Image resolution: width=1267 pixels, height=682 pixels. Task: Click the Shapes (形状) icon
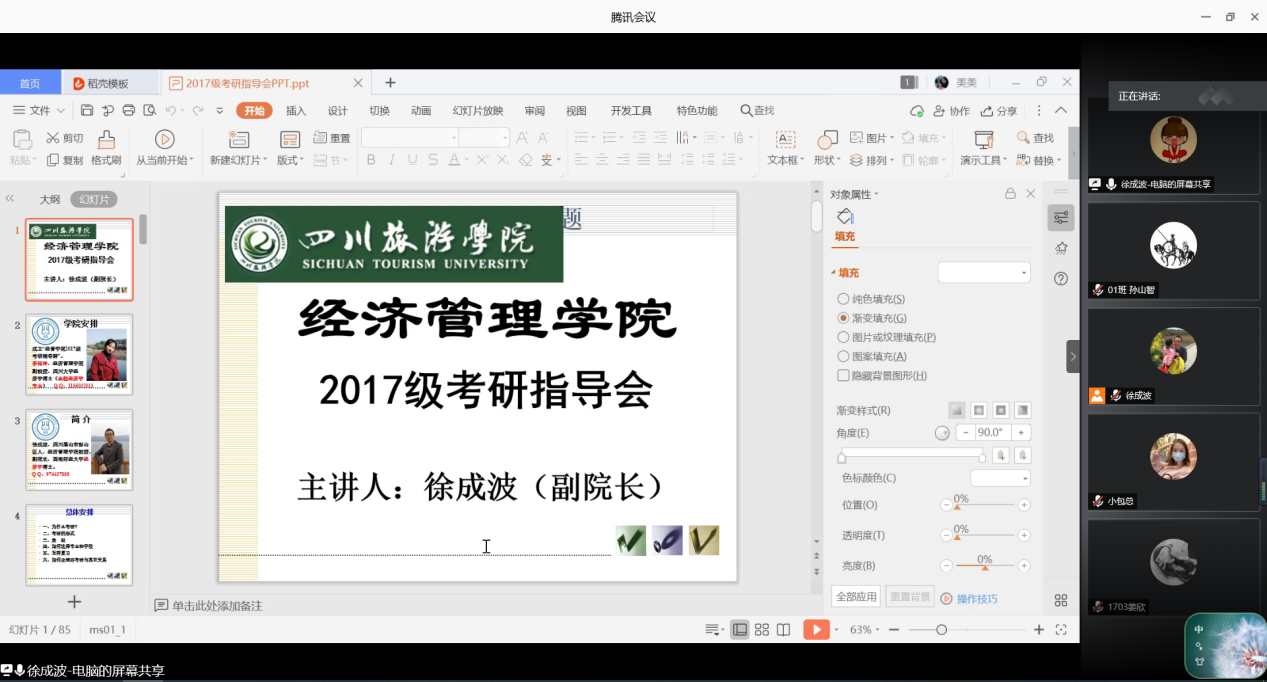828,140
